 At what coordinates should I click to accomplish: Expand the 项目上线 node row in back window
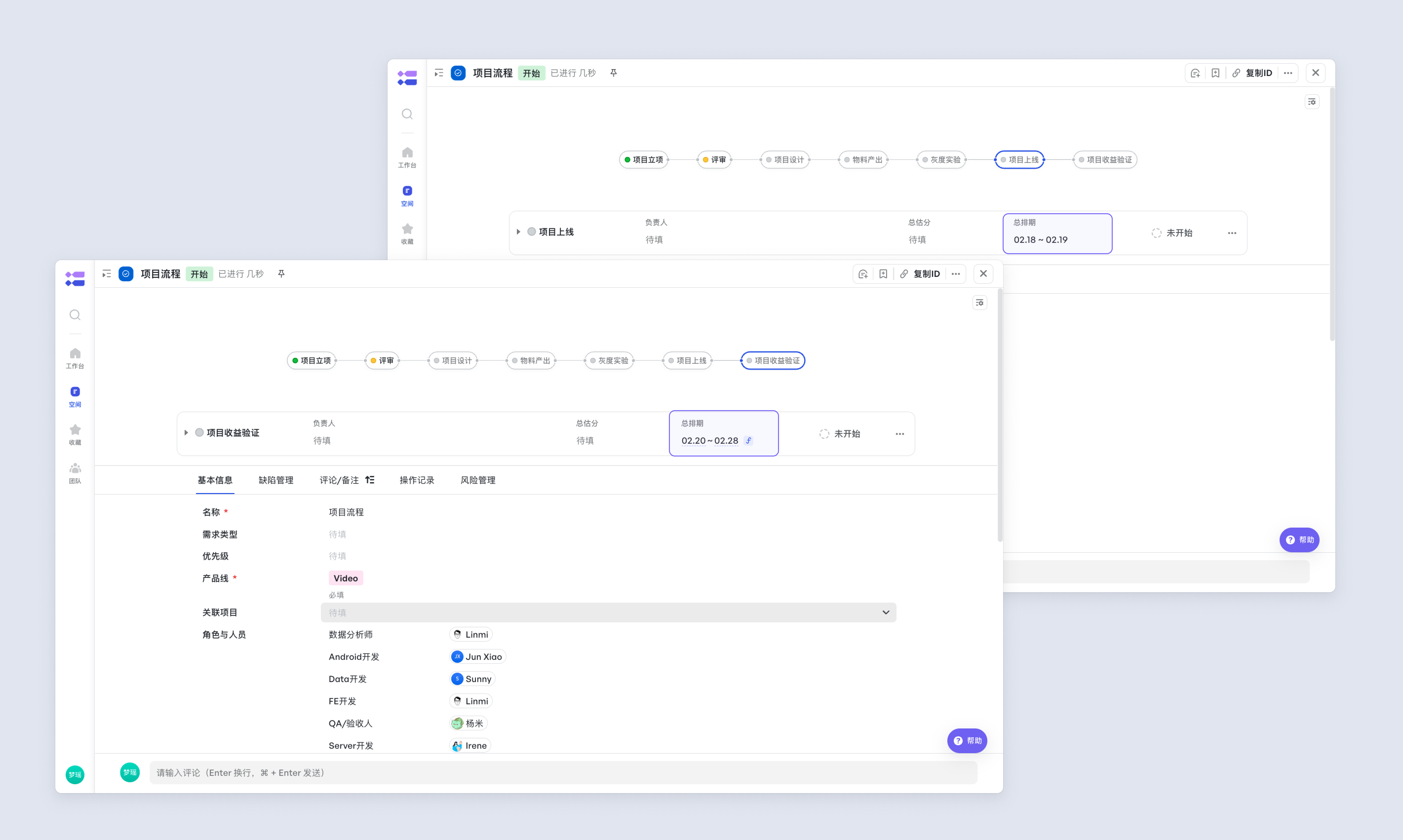click(518, 231)
